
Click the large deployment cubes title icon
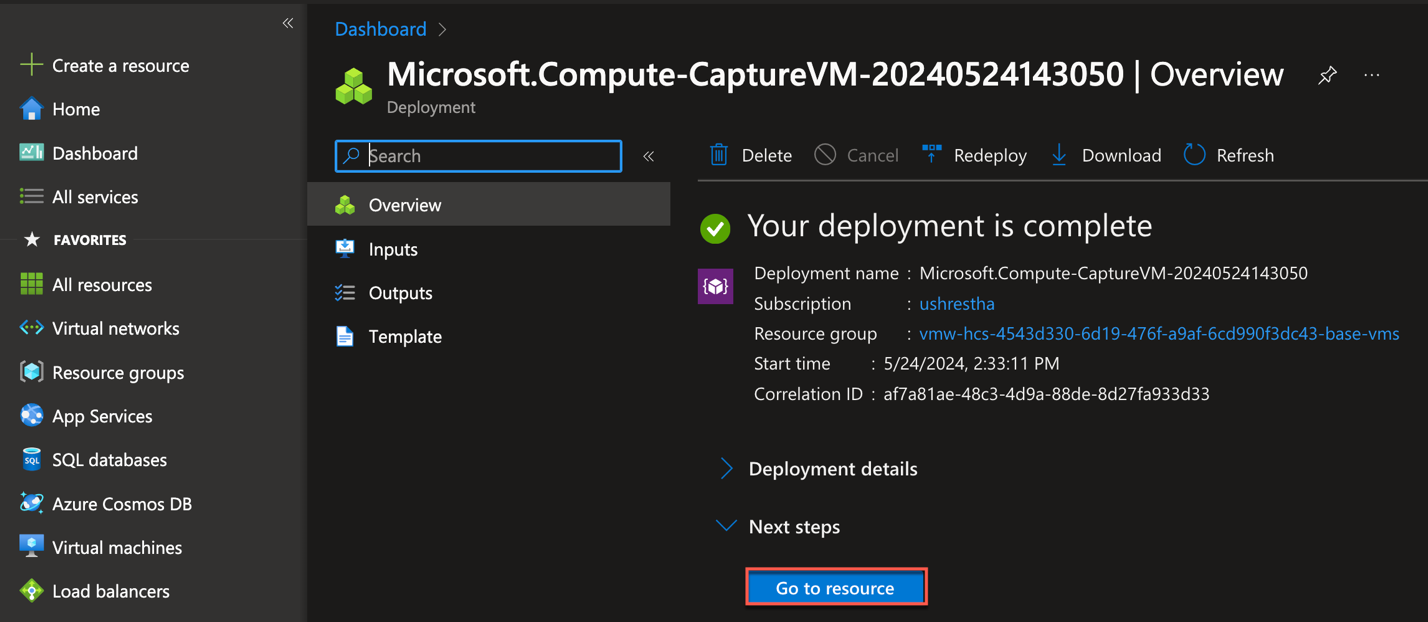[x=353, y=86]
